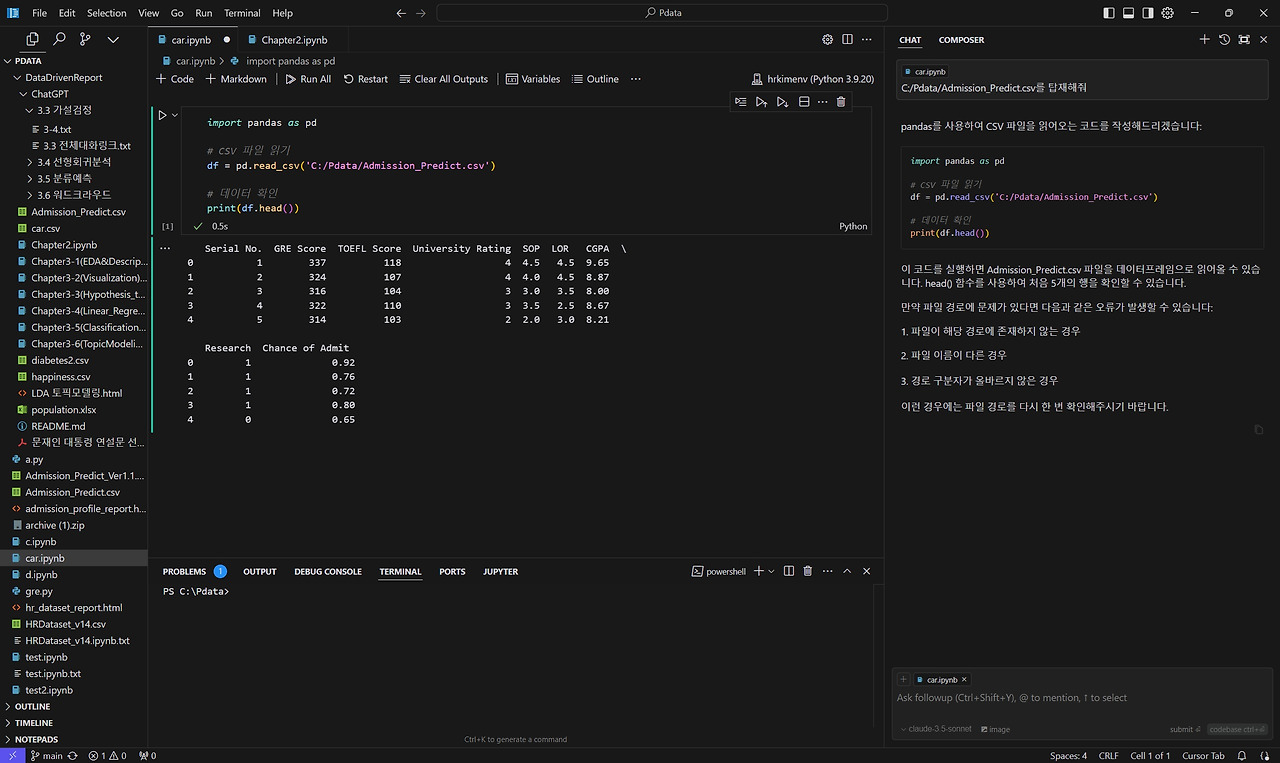Toggle primary sidebar layout button
Image resolution: width=1280 pixels, height=763 pixels.
[x=1109, y=13]
